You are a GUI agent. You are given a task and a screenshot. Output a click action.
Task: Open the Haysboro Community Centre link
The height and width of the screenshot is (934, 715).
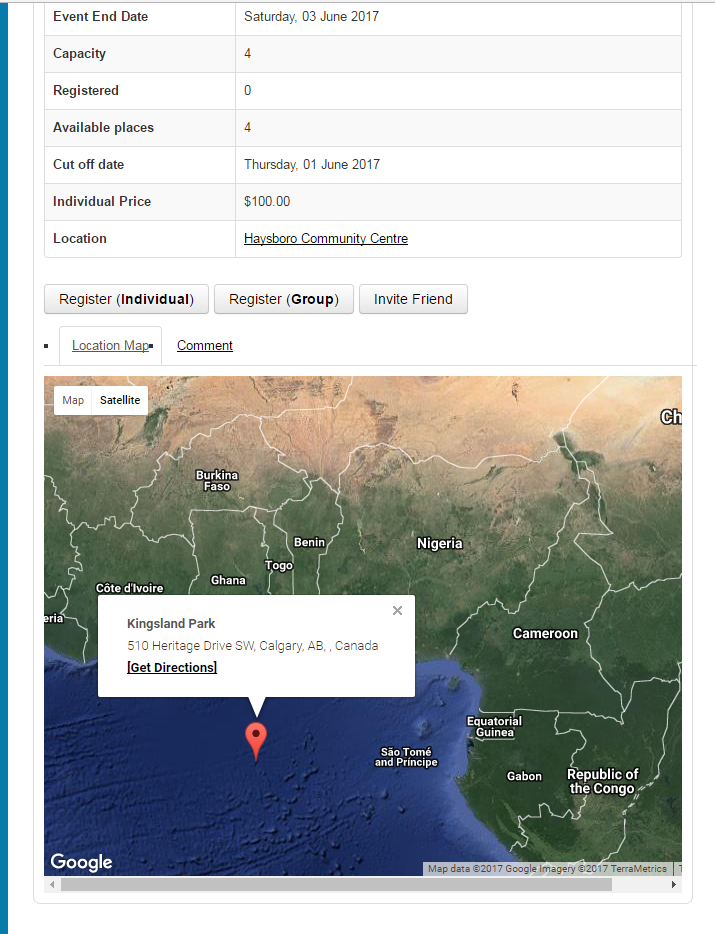(326, 238)
